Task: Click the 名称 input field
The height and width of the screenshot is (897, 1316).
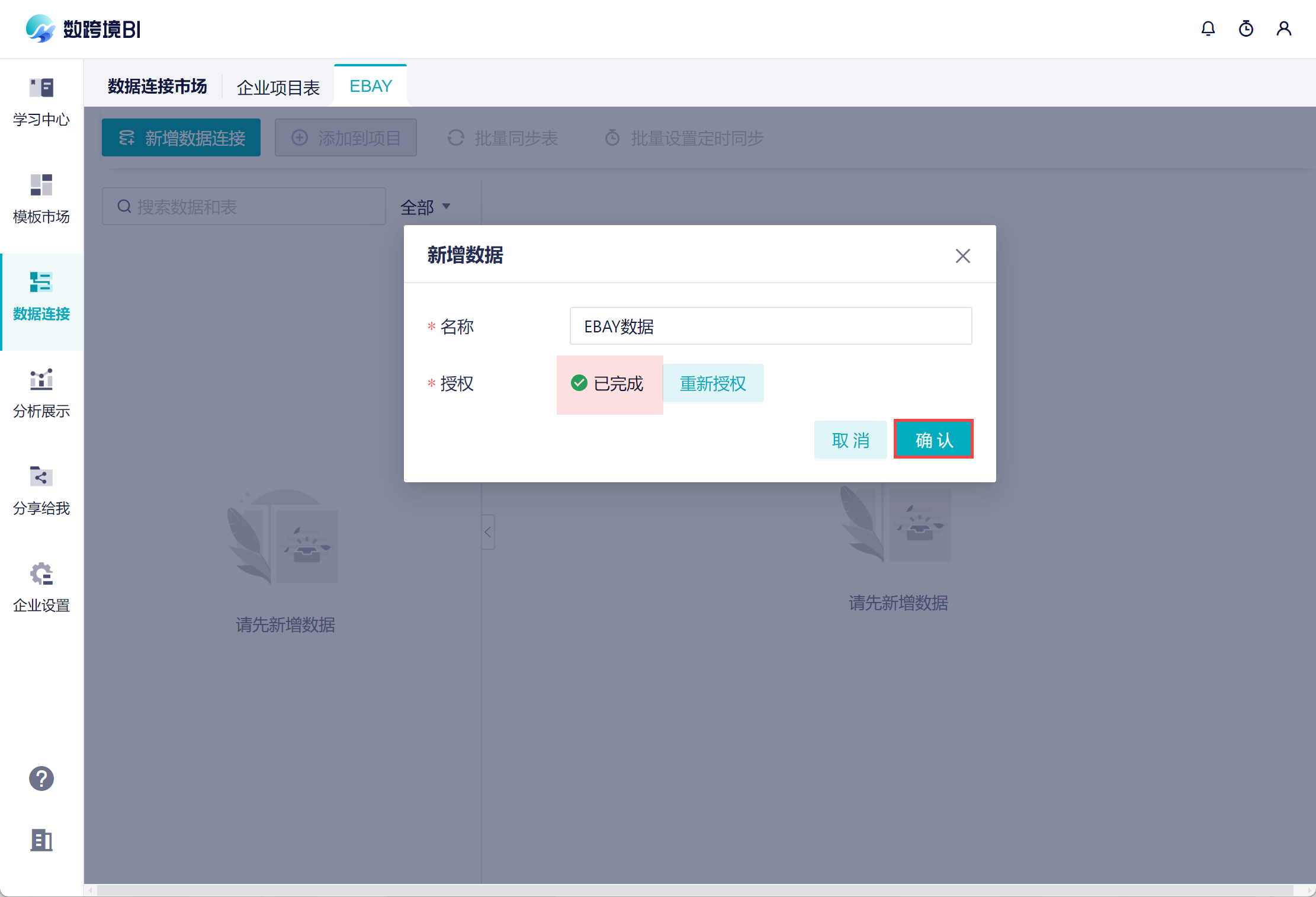Action: tap(770, 326)
